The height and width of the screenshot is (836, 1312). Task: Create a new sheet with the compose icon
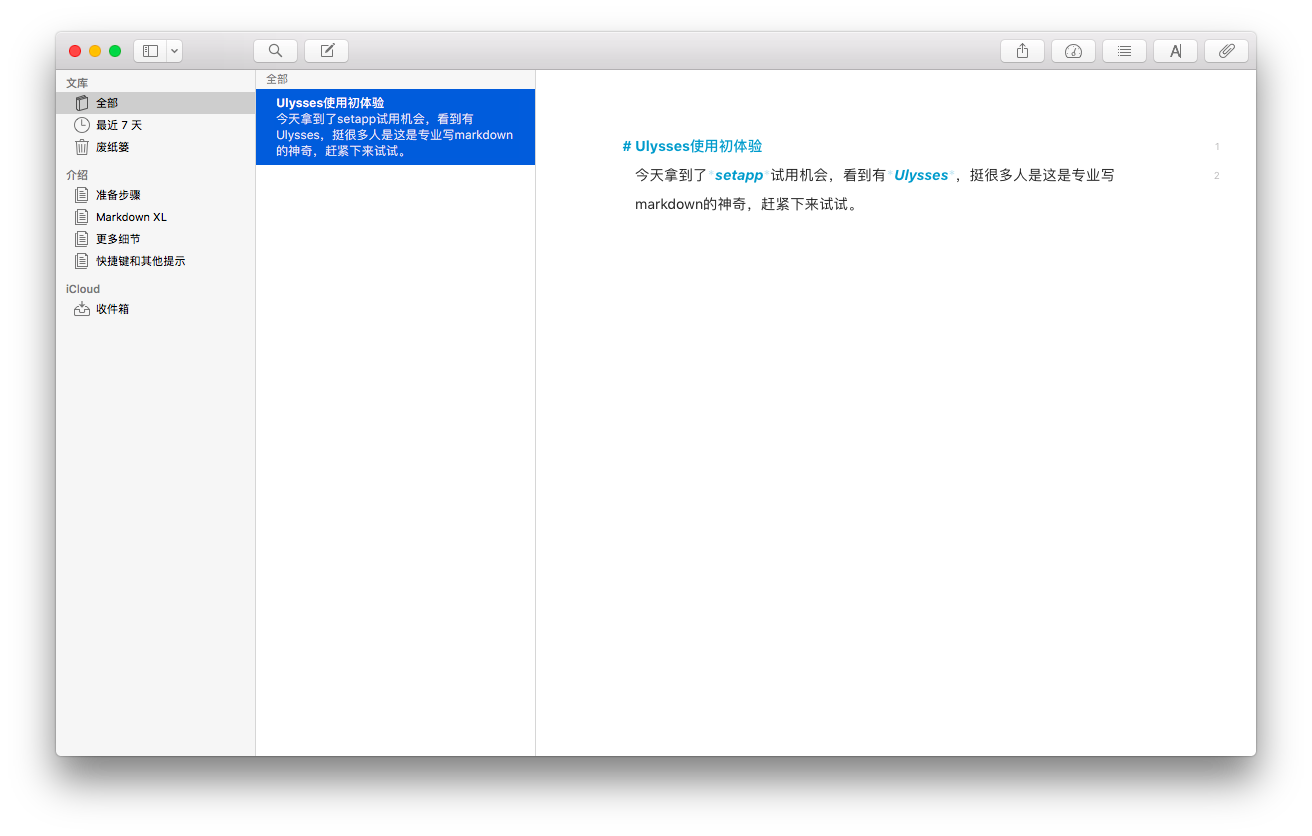click(326, 50)
